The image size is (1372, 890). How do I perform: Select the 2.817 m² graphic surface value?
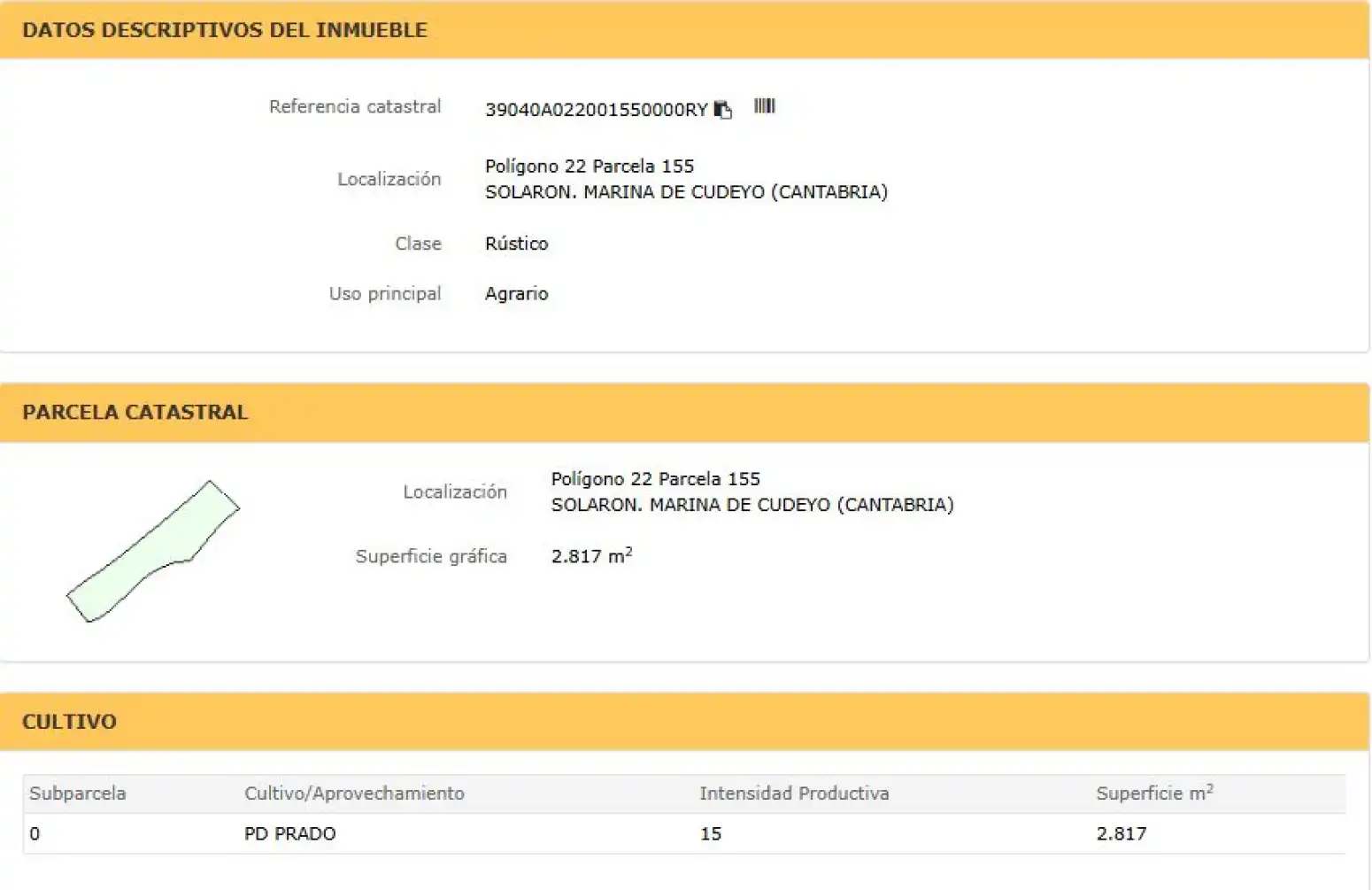point(591,555)
